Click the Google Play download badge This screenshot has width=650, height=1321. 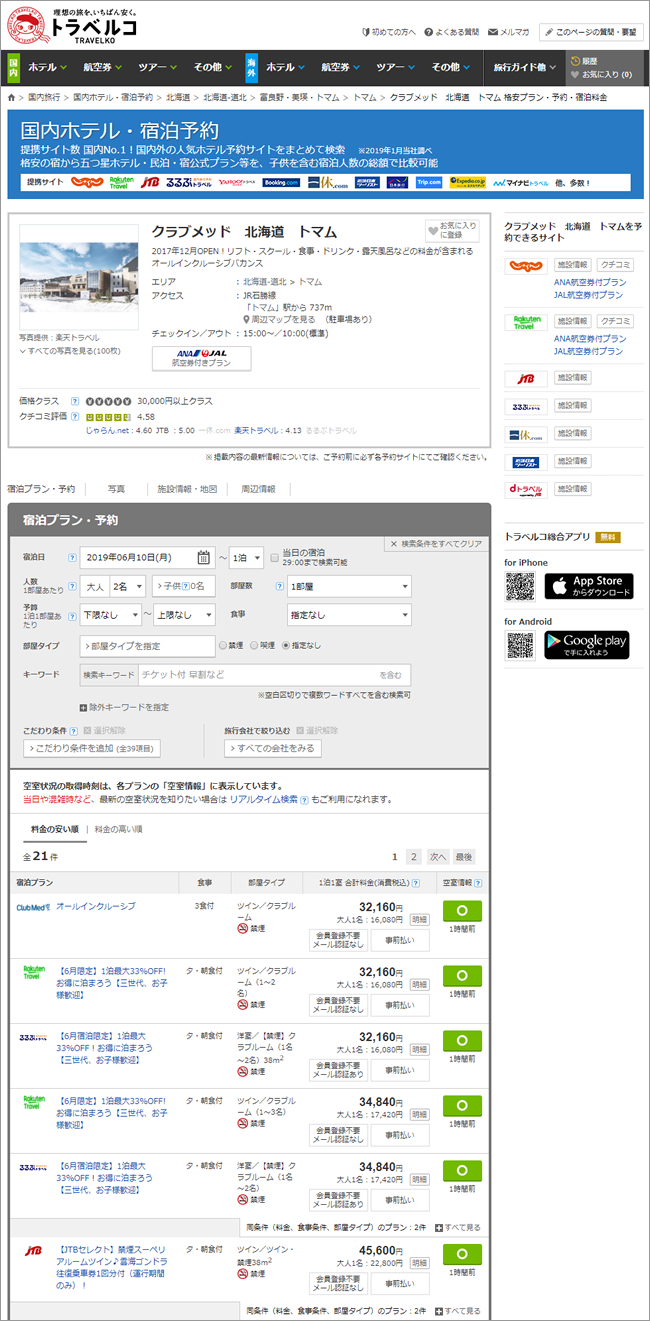point(588,645)
